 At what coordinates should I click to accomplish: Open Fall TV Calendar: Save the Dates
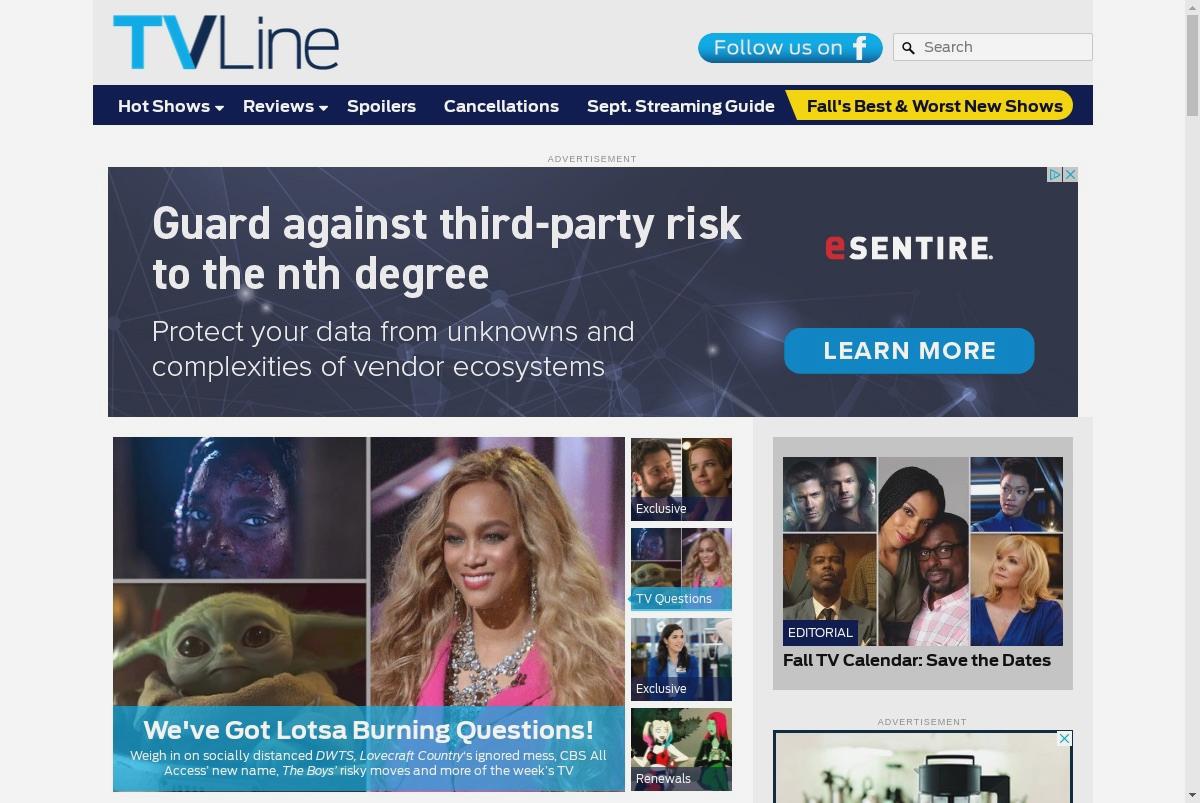[x=917, y=660]
